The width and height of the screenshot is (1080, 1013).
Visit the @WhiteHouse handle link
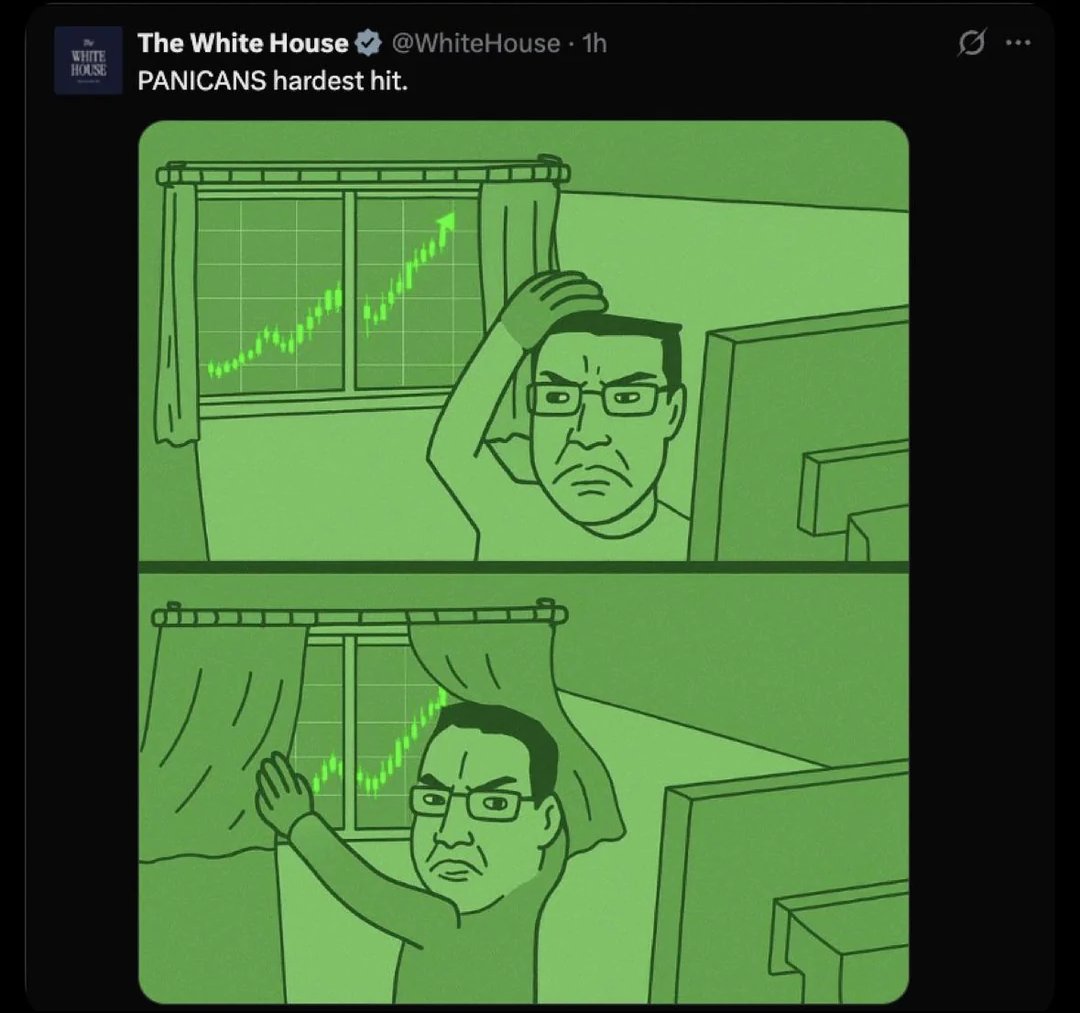click(x=476, y=43)
